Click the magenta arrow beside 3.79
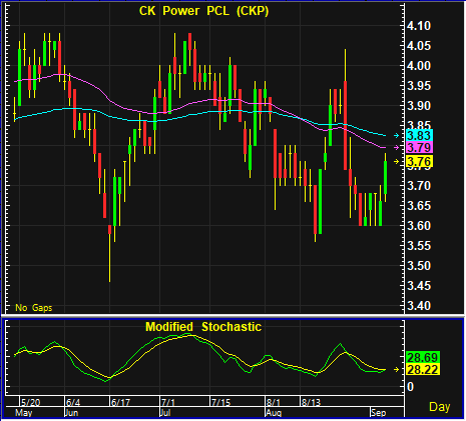This screenshot has width=466, height=421. tap(396, 147)
